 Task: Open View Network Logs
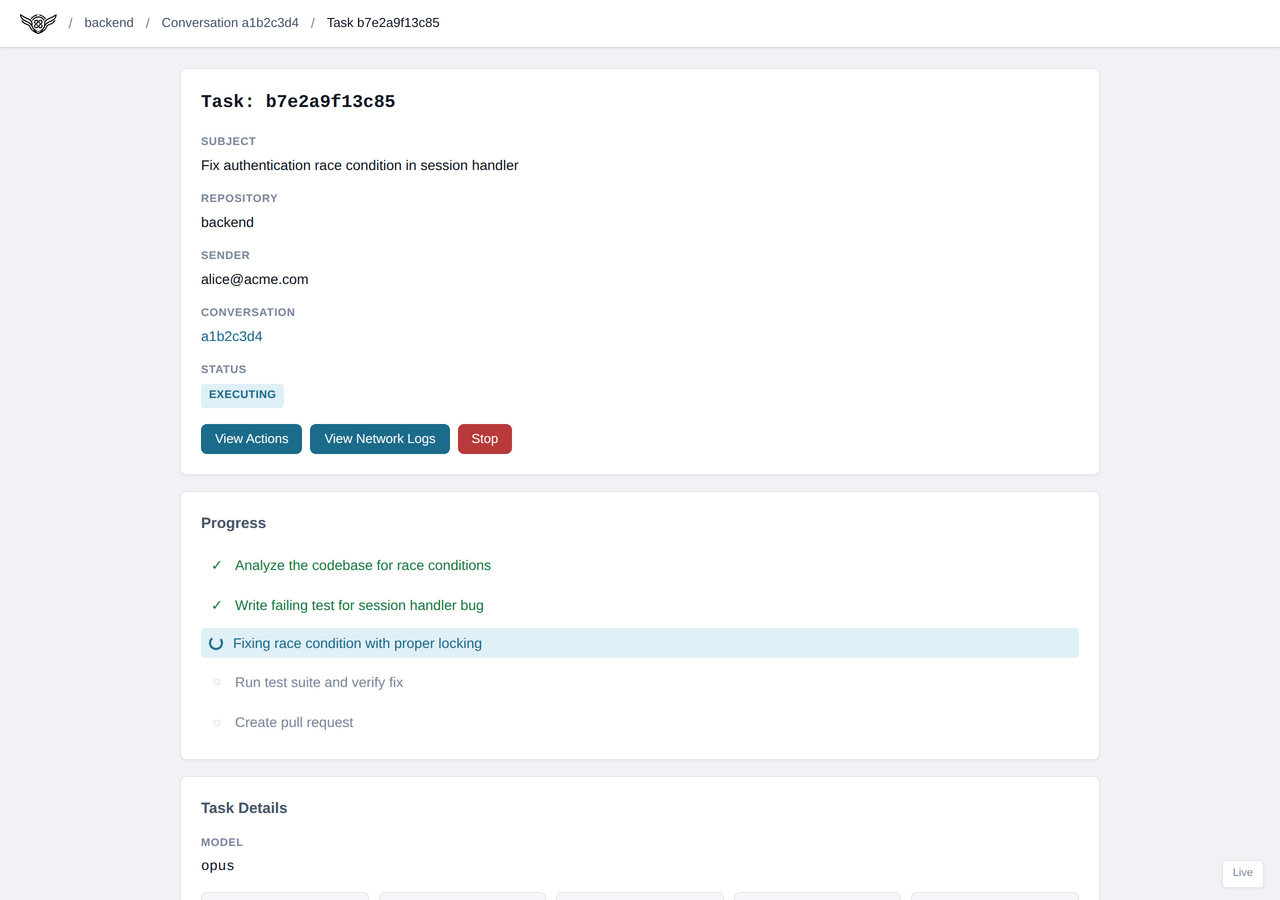[x=380, y=439]
